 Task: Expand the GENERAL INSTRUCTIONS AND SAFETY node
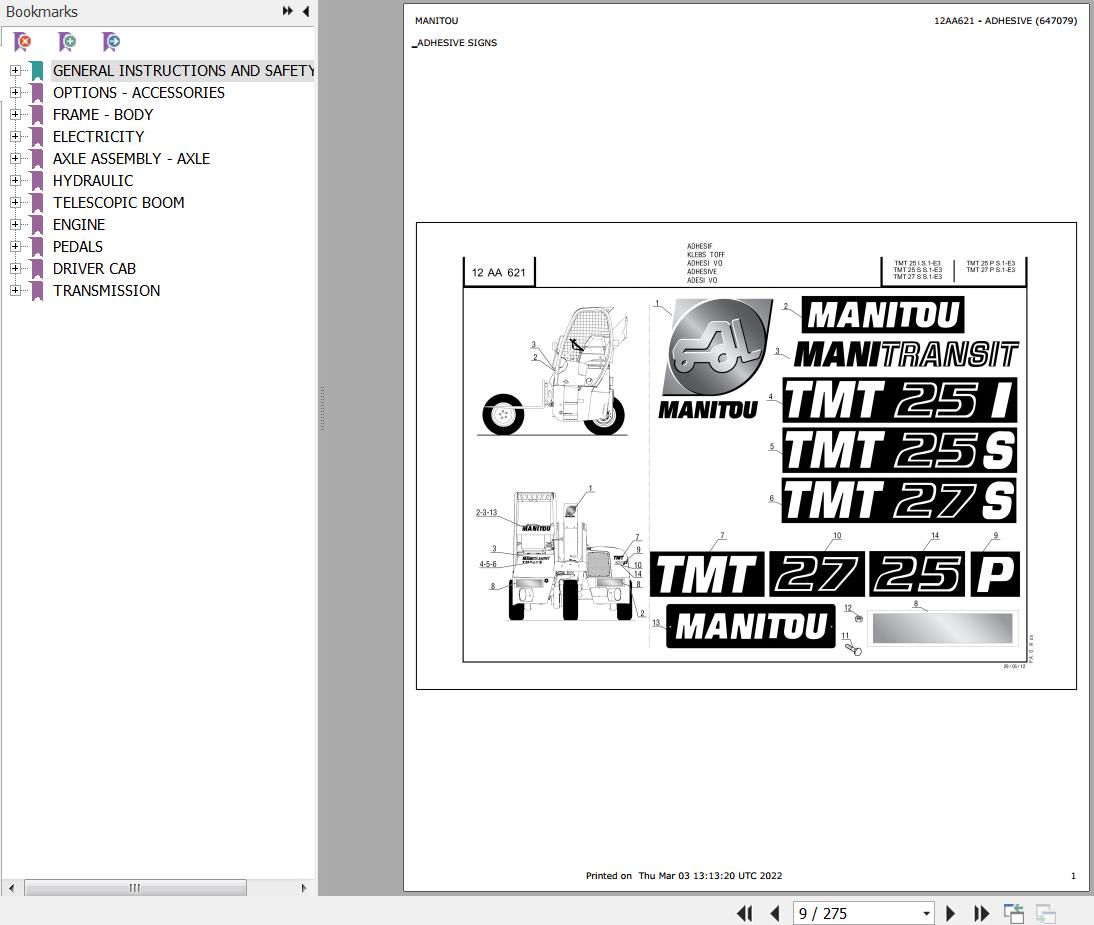[x=15, y=70]
